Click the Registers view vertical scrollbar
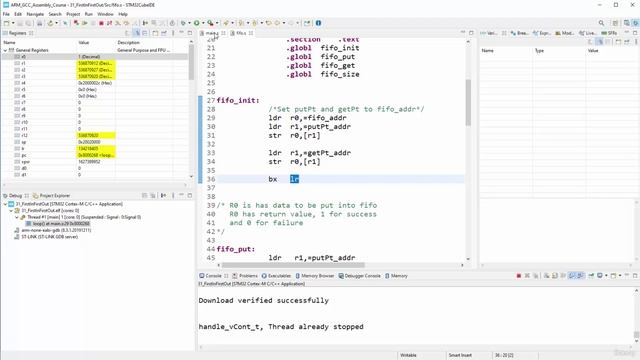640x360 pixels. pos(191,61)
